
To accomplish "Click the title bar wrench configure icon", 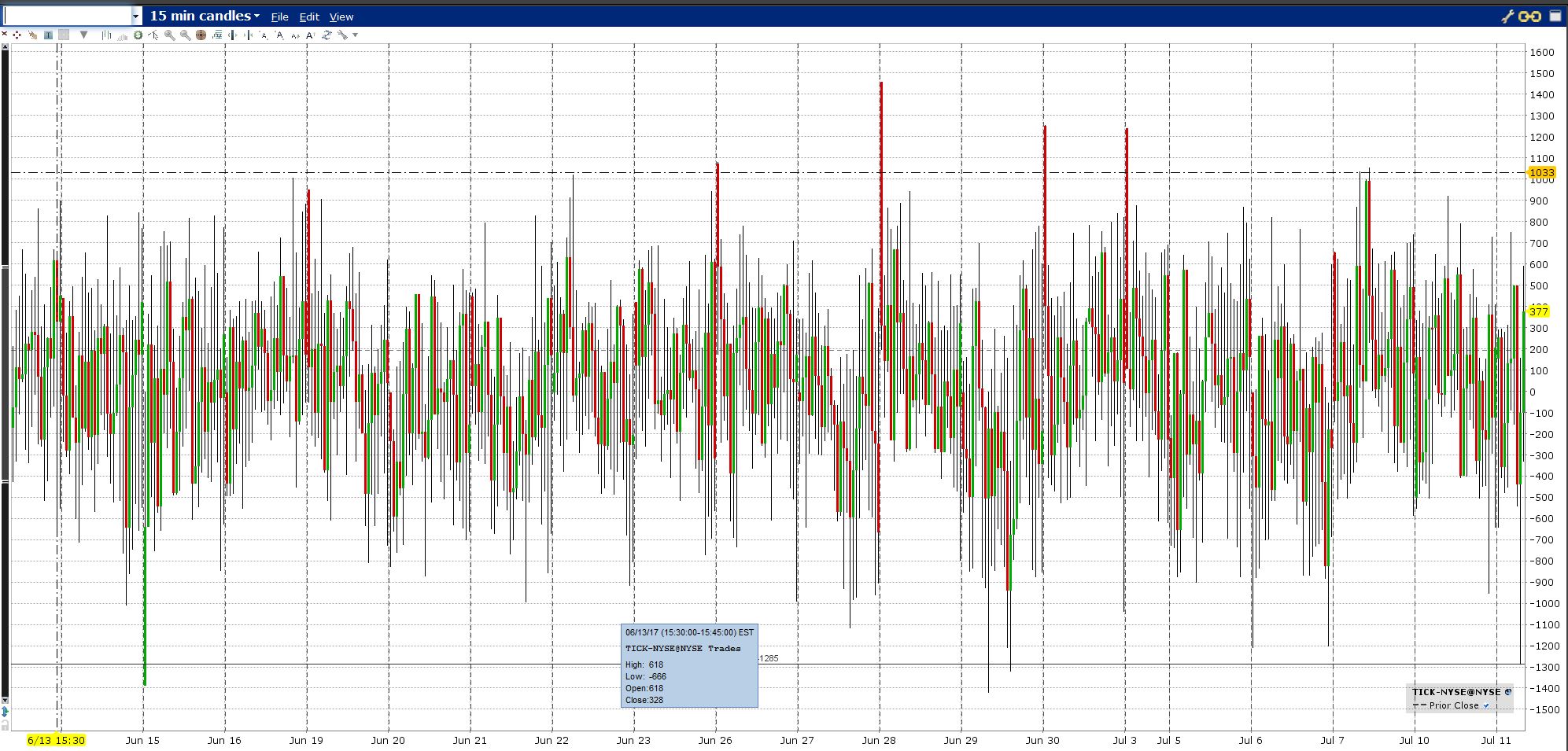I will [x=1507, y=16].
